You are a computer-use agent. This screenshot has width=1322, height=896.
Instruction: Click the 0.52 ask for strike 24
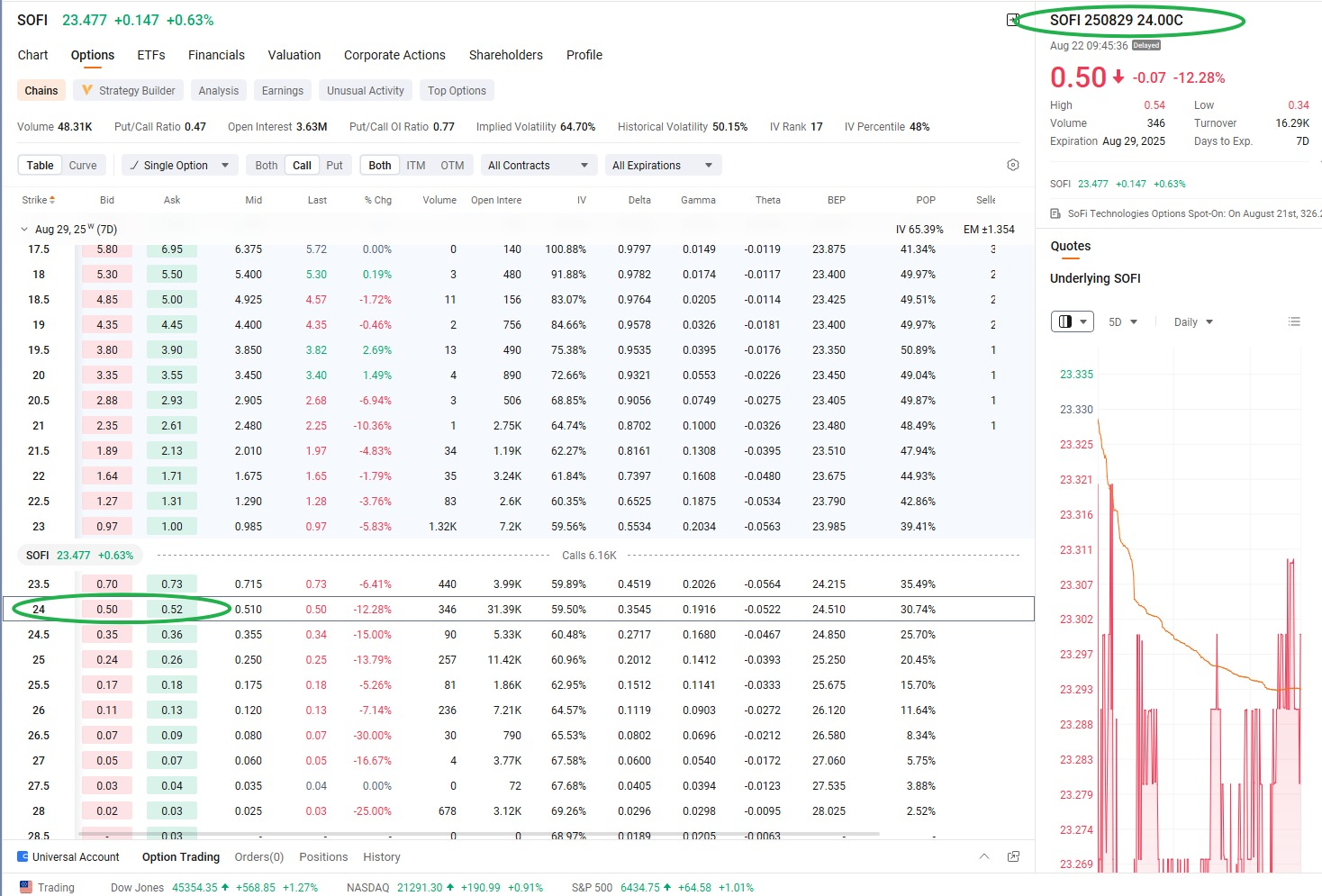click(x=172, y=610)
